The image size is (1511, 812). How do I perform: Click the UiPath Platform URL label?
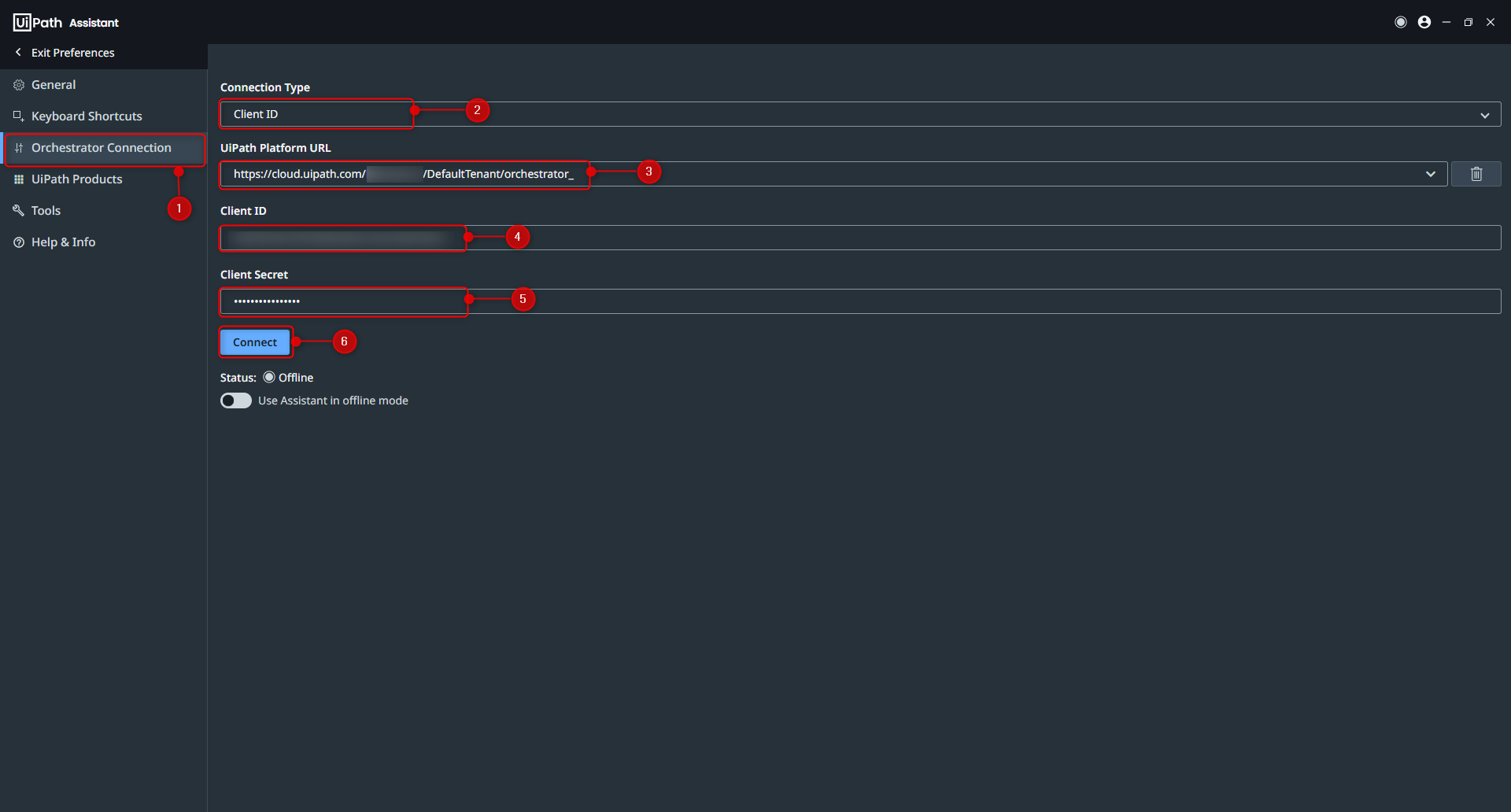(x=275, y=148)
